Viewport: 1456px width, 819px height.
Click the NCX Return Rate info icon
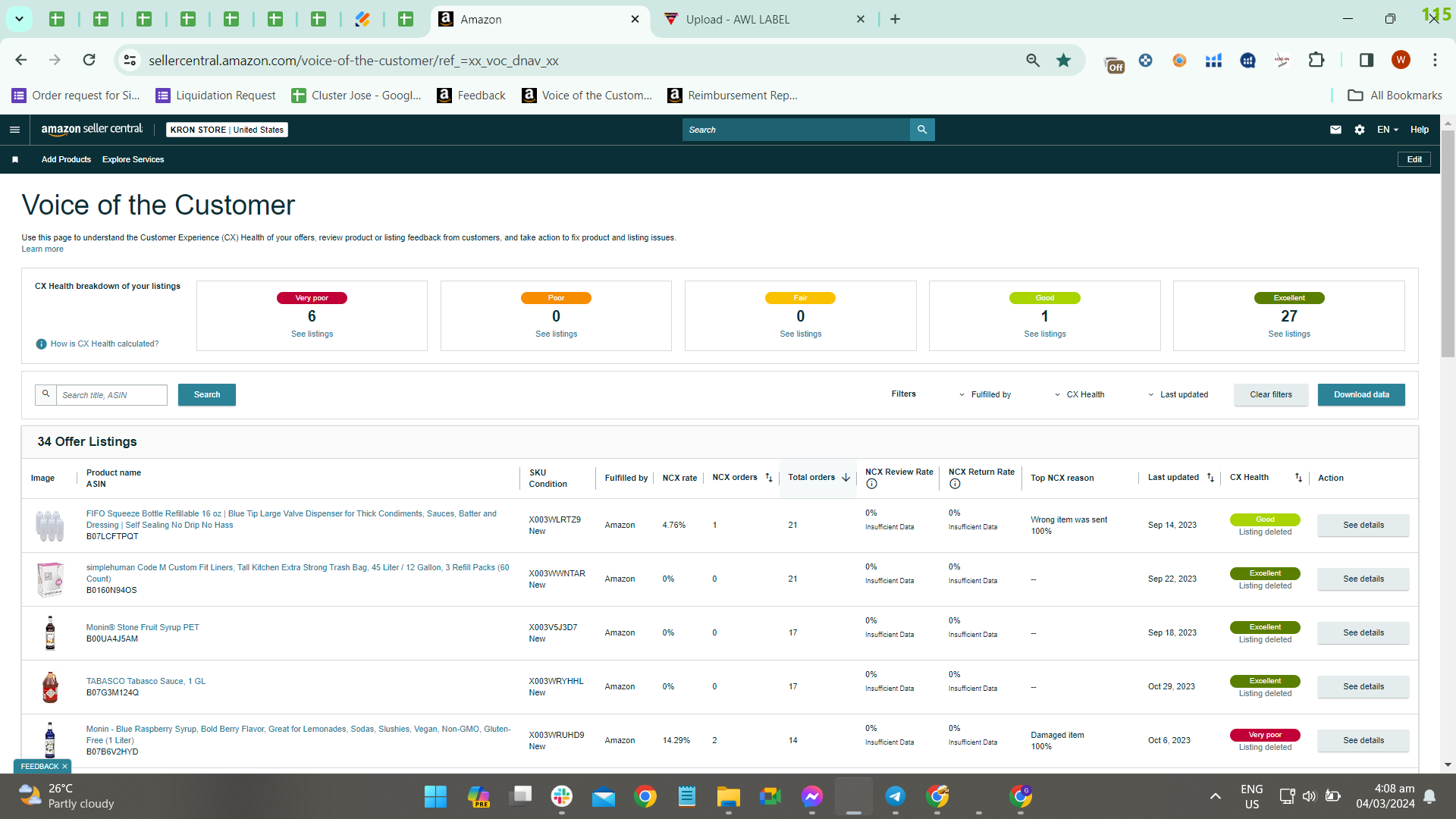pyautogui.click(x=955, y=484)
